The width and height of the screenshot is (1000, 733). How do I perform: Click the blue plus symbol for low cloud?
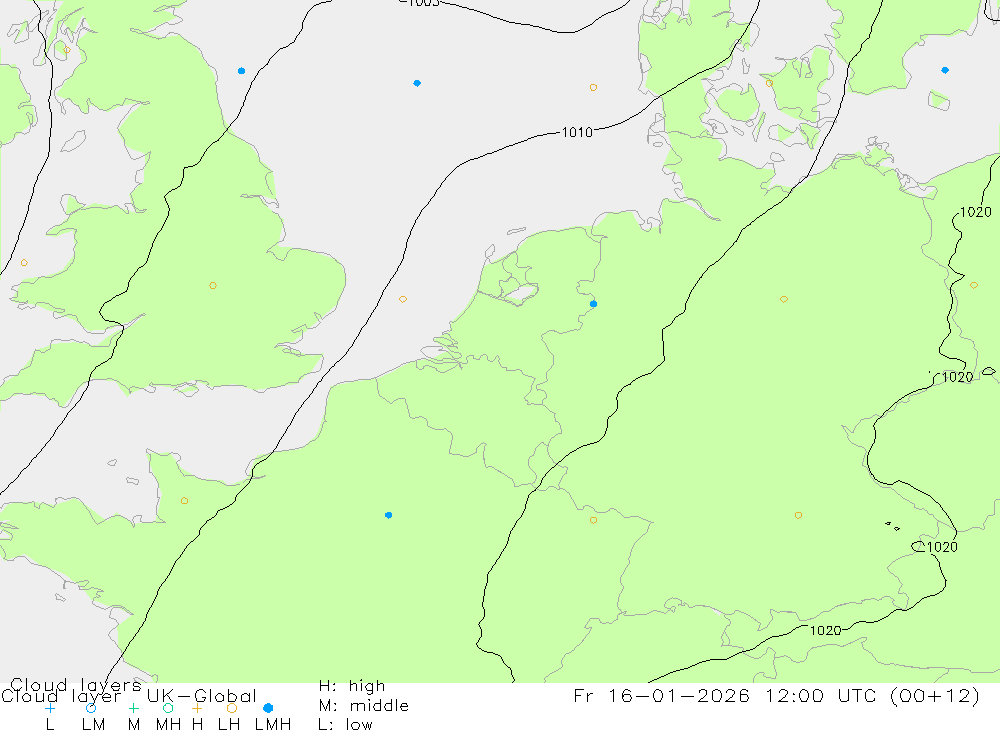coord(50,708)
